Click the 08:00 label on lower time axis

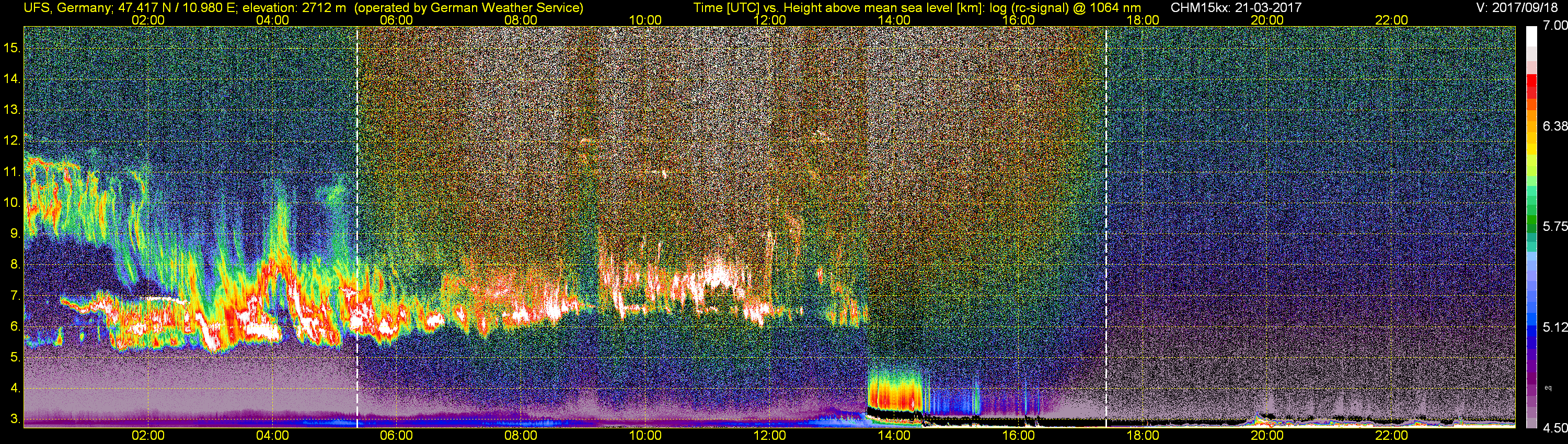coord(521,436)
